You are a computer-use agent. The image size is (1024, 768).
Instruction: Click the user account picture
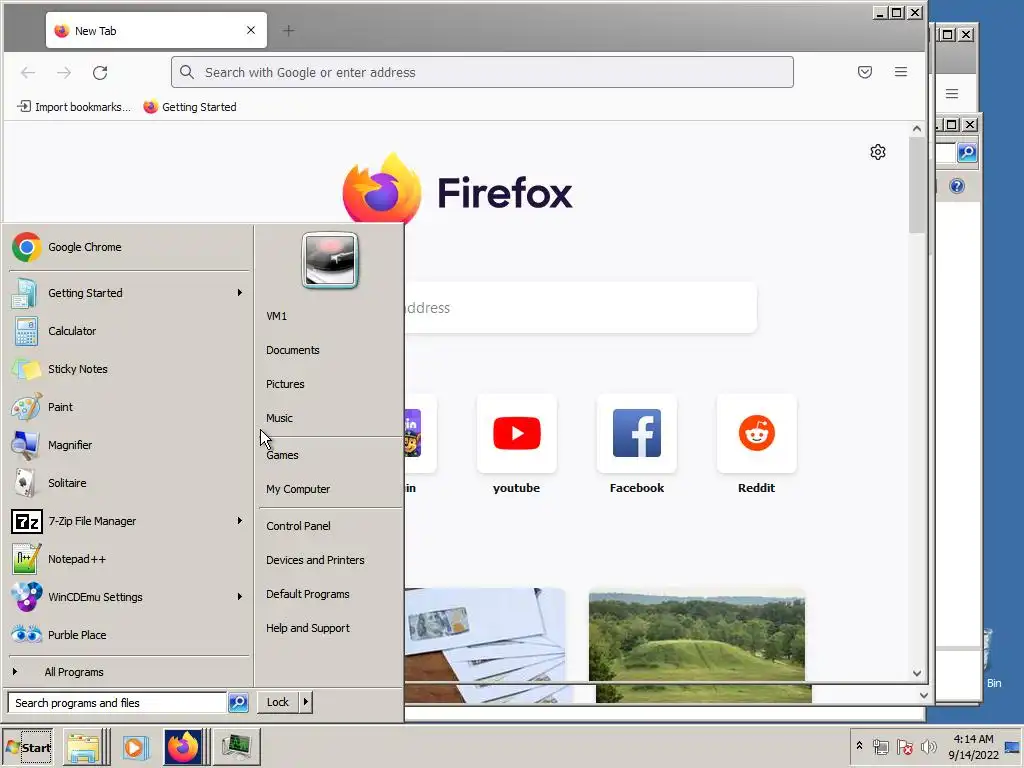tap(330, 260)
